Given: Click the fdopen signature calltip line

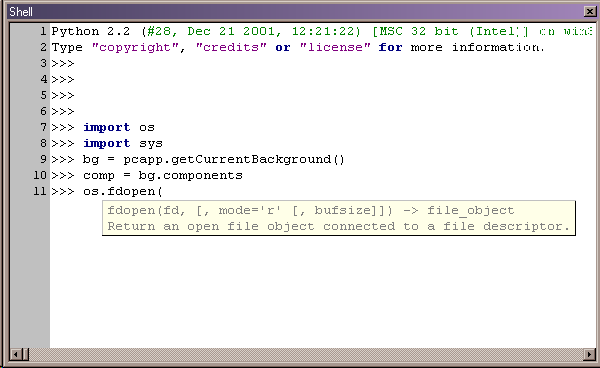Looking at the screenshot, I should tap(311, 210).
